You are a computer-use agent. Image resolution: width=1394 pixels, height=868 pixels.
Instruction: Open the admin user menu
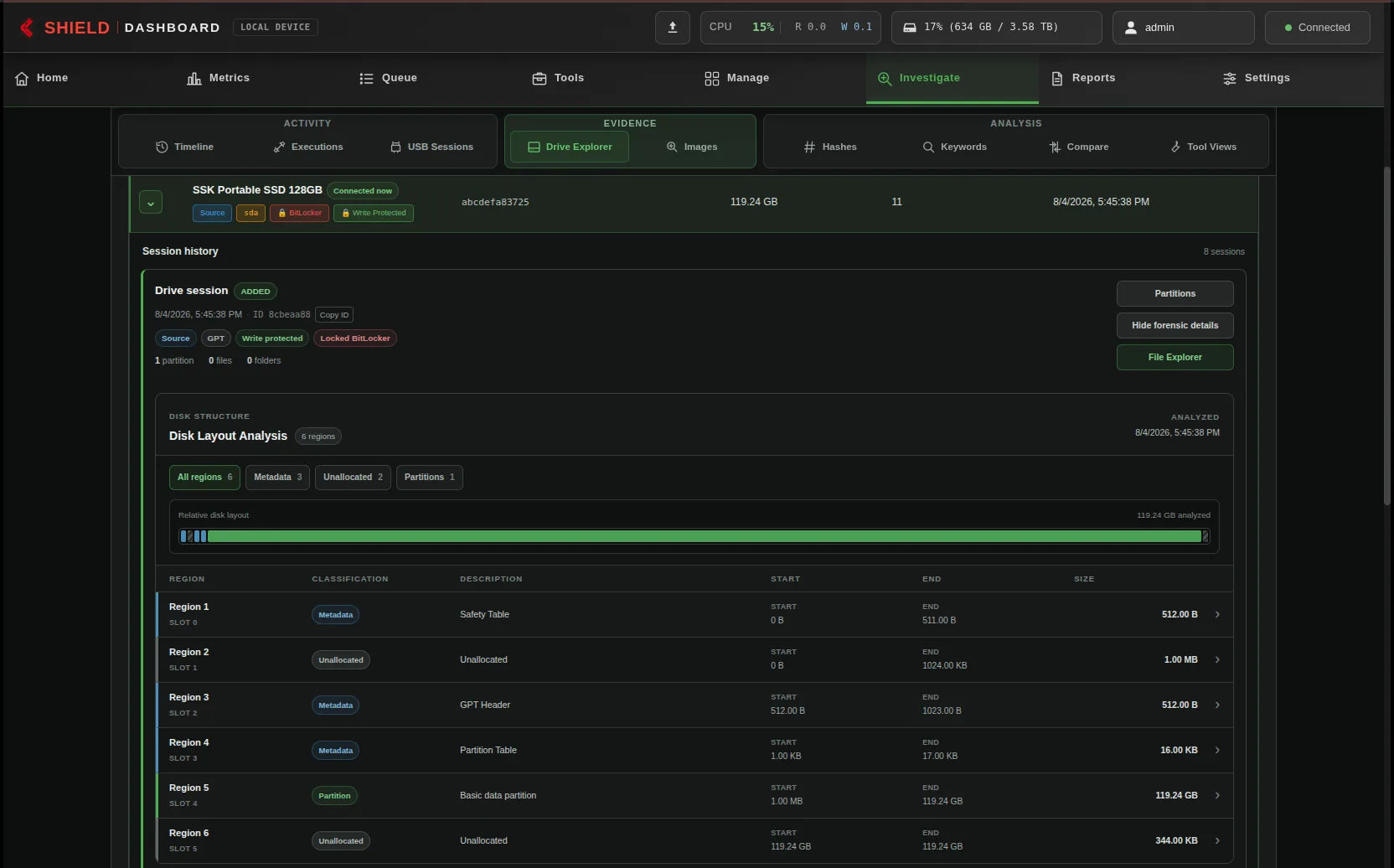coord(1183,28)
